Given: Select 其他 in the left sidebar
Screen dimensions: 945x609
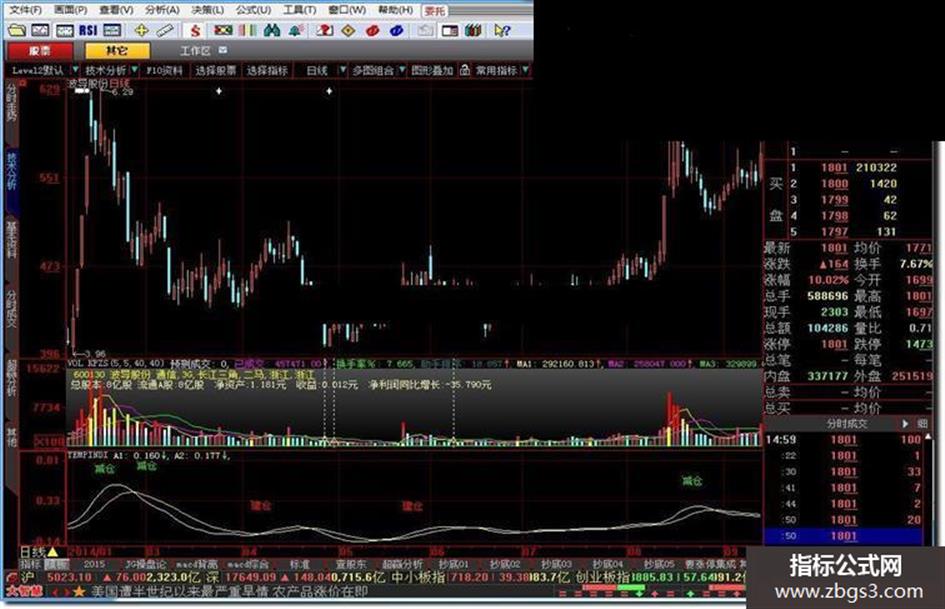Looking at the screenshot, I should pos(11,437).
